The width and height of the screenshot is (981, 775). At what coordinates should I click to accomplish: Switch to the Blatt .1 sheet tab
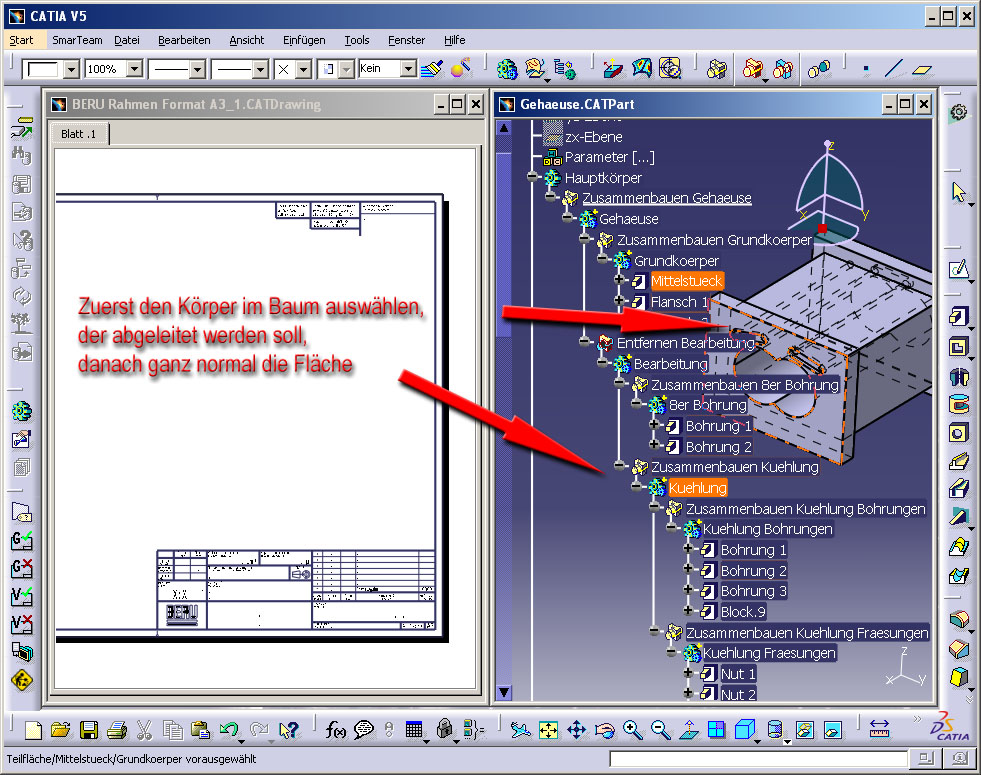79,134
